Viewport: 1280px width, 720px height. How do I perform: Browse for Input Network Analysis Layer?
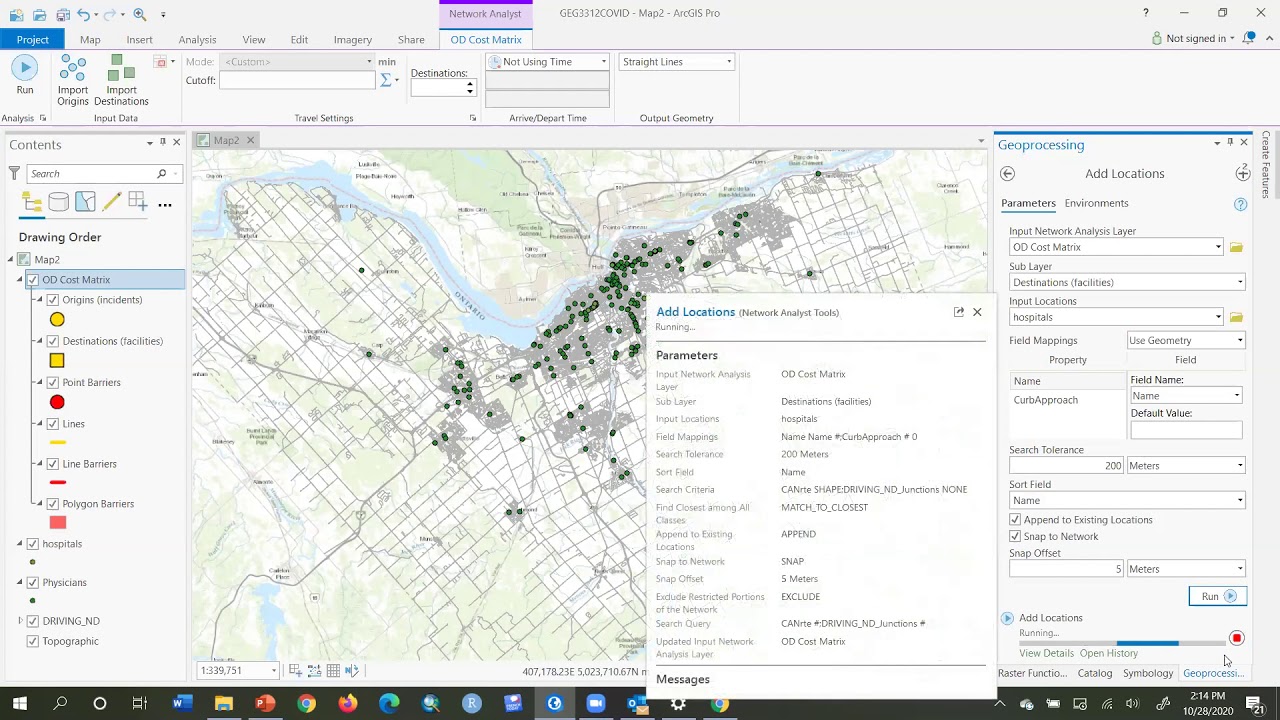(x=1236, y=247)
